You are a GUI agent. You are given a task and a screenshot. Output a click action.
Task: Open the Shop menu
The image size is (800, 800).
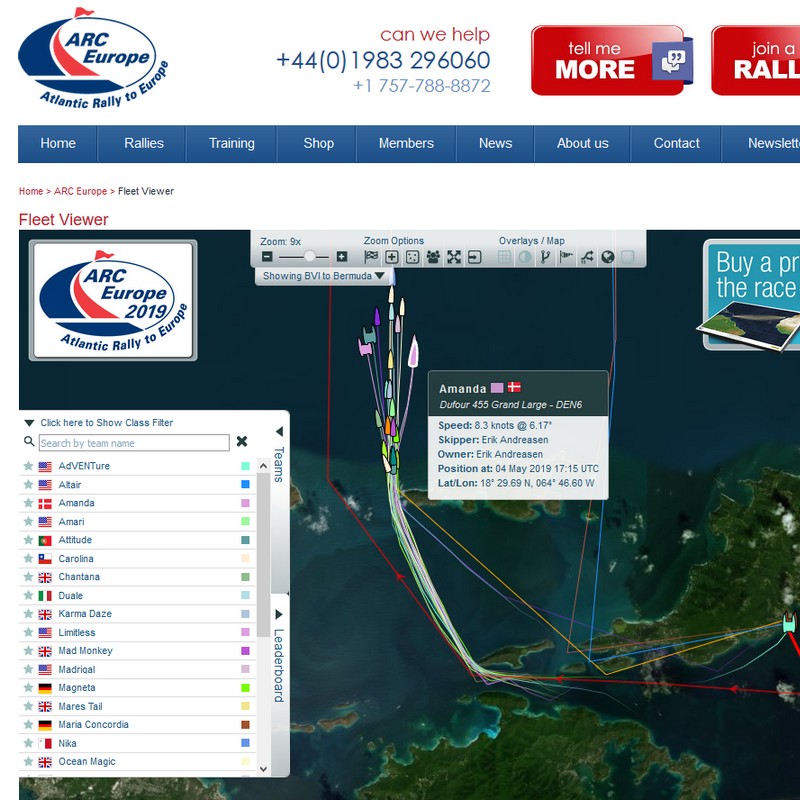(318, 143)
